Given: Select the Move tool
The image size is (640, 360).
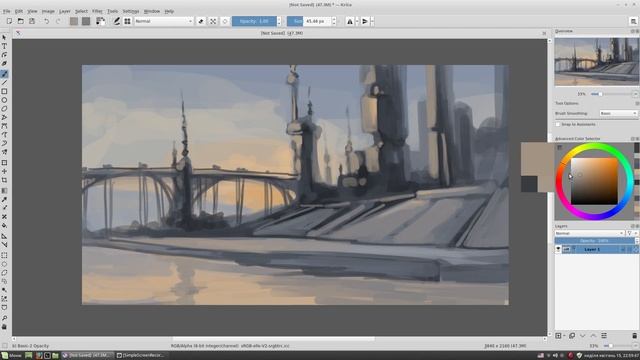Looking at the screenshot, I should pyautogui.click(x=4, y=171).
